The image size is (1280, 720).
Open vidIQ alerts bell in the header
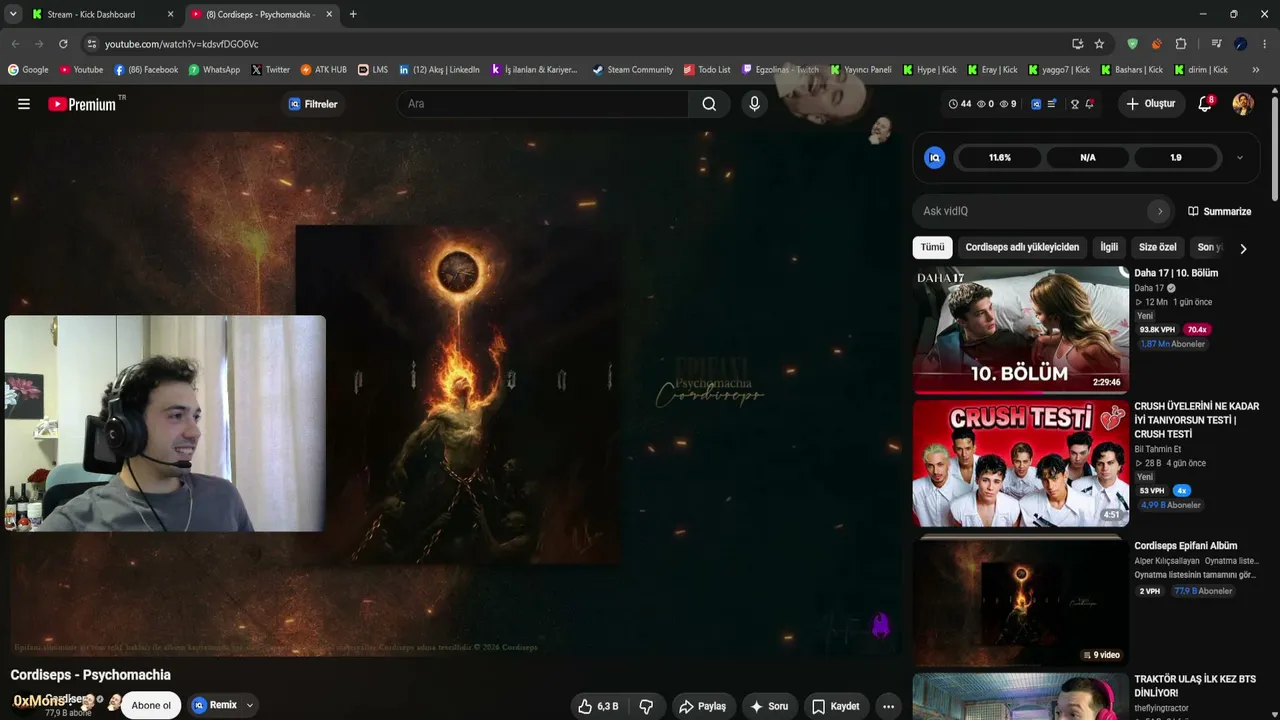coord(1090,104)
